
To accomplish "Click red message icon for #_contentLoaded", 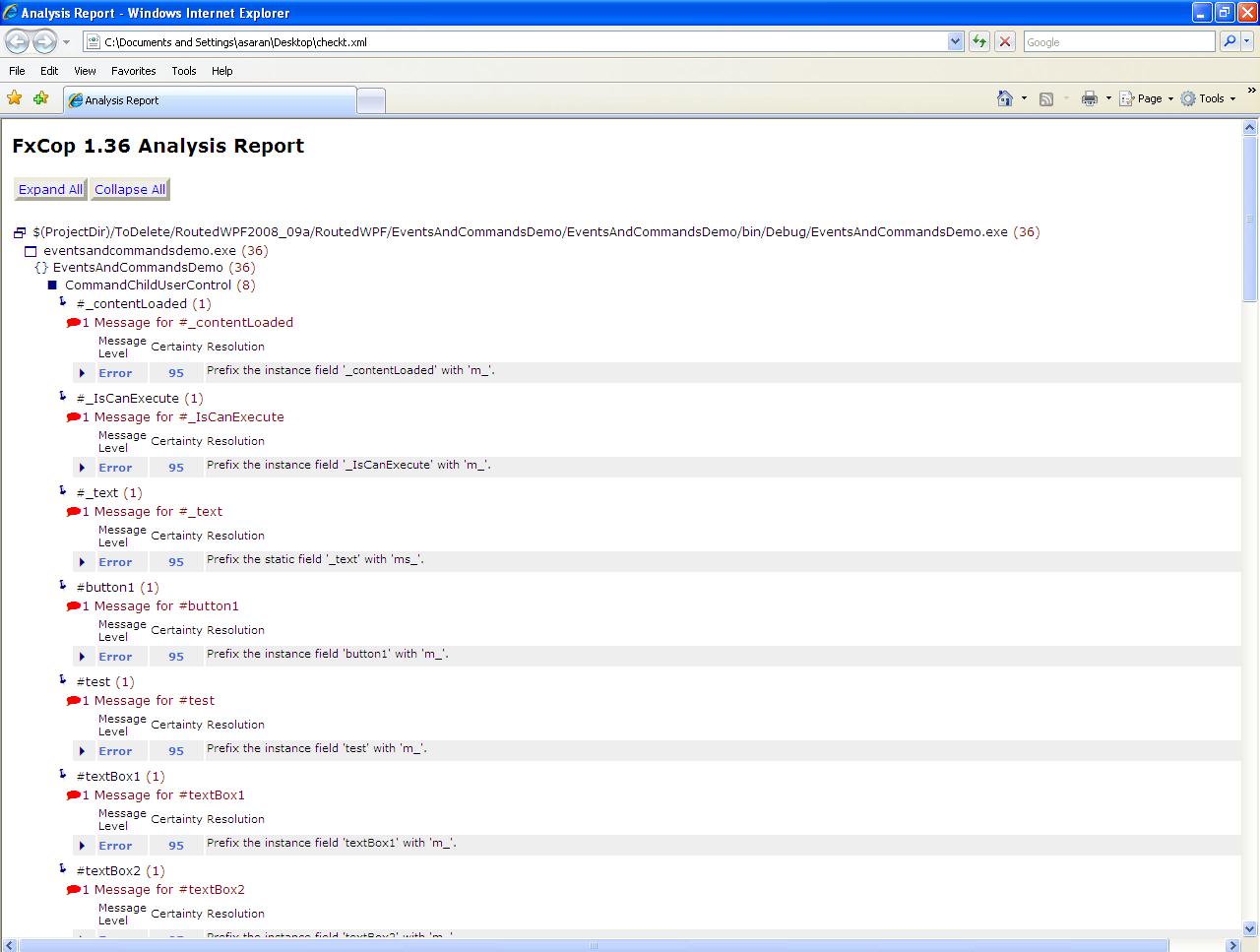I will pyautogui.click(x=73, y=323).
